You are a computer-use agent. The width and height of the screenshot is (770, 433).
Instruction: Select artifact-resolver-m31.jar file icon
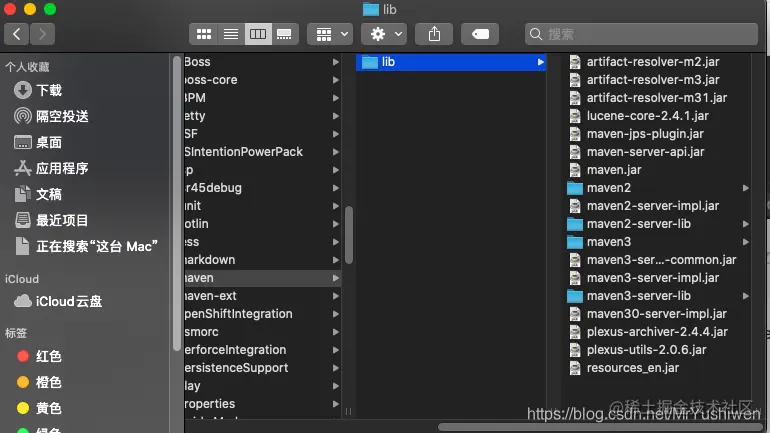coord(575,98)
